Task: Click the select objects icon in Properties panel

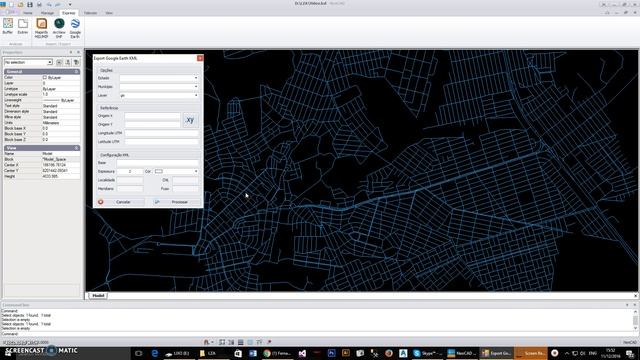Action: click(68, 62)
